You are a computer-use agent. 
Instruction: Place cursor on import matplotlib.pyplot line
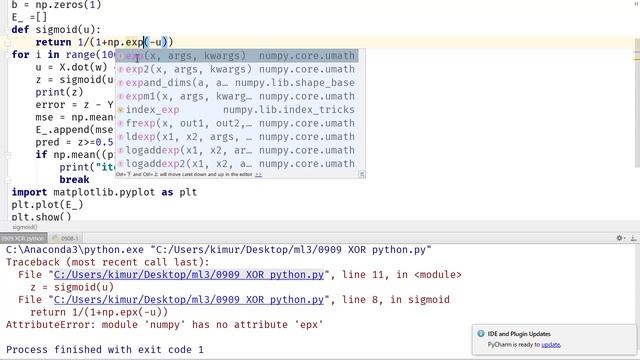[104, 192]
